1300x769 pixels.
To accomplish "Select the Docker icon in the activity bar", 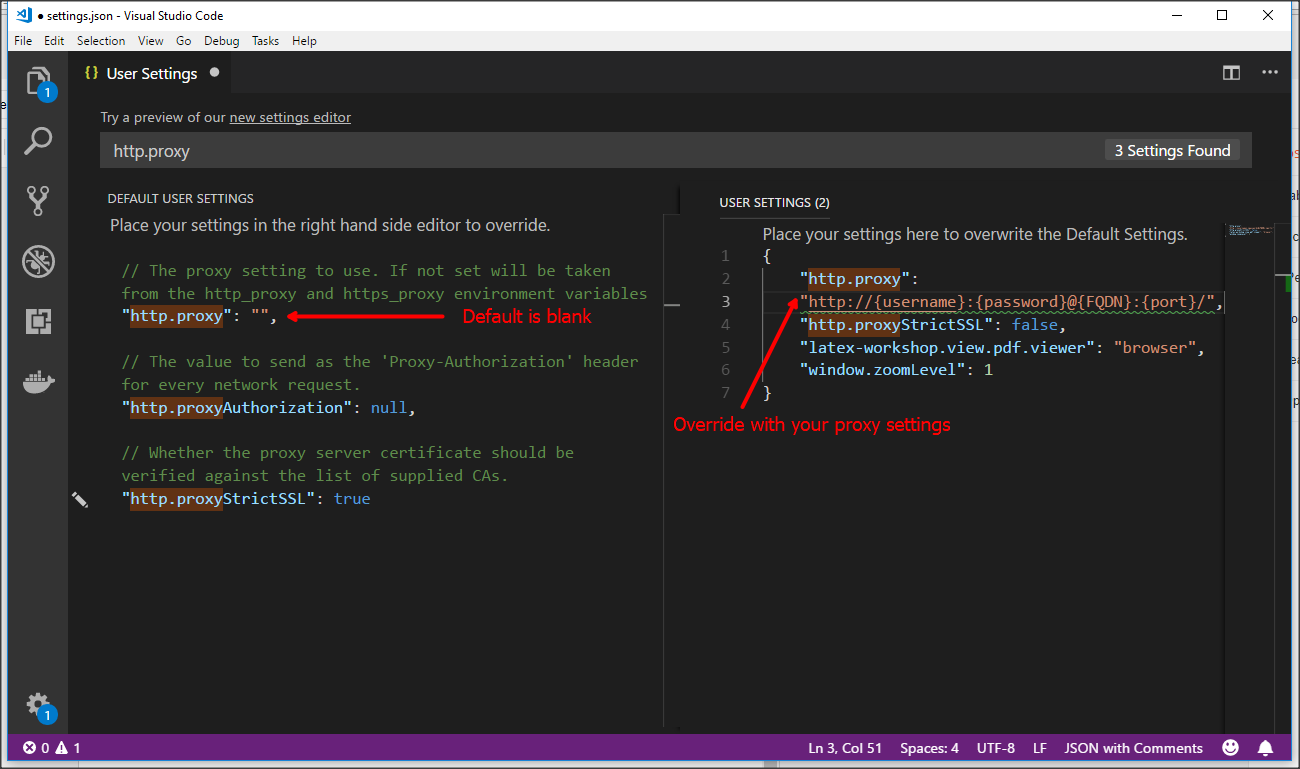I will (38, 381).
